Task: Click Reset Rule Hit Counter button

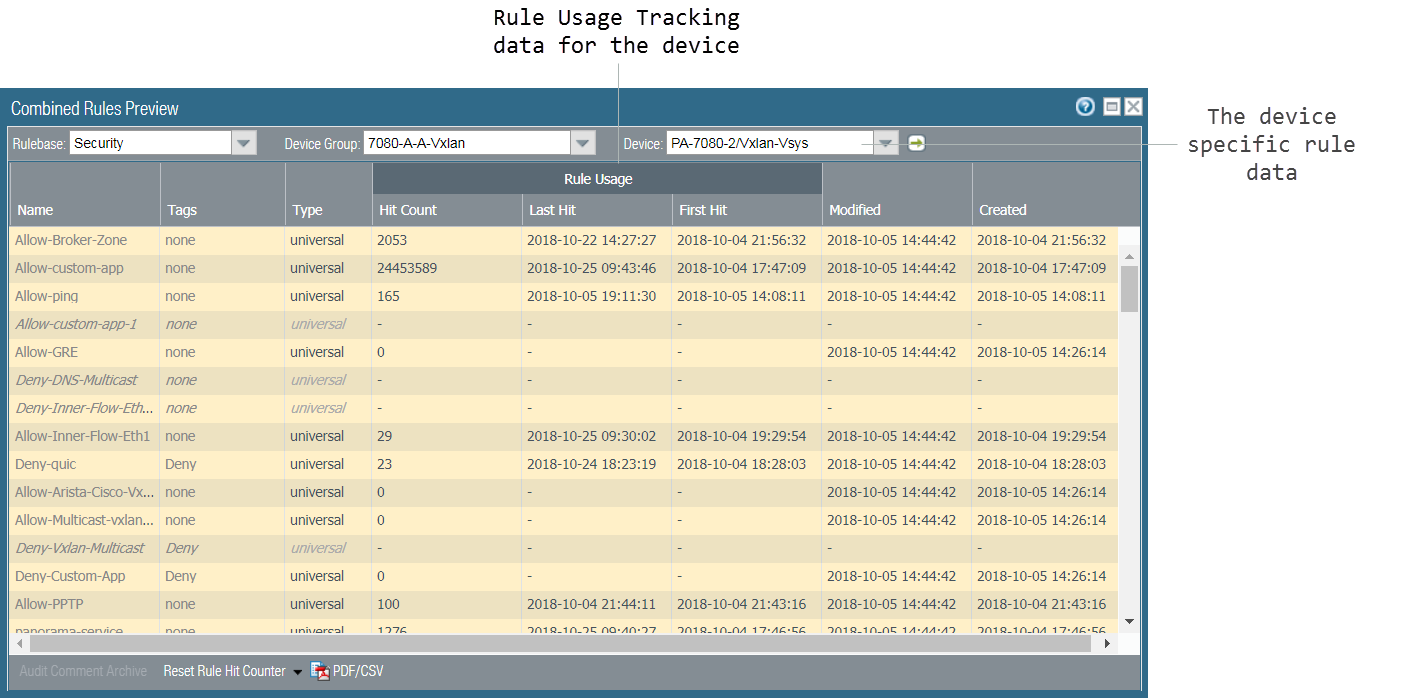Action: (x=224, y=671)
